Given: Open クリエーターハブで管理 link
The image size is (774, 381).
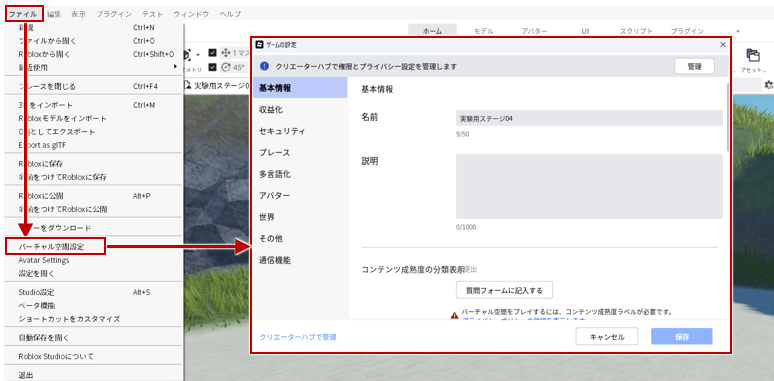Looking at the screenshot, I should click(x=298, y=337).
